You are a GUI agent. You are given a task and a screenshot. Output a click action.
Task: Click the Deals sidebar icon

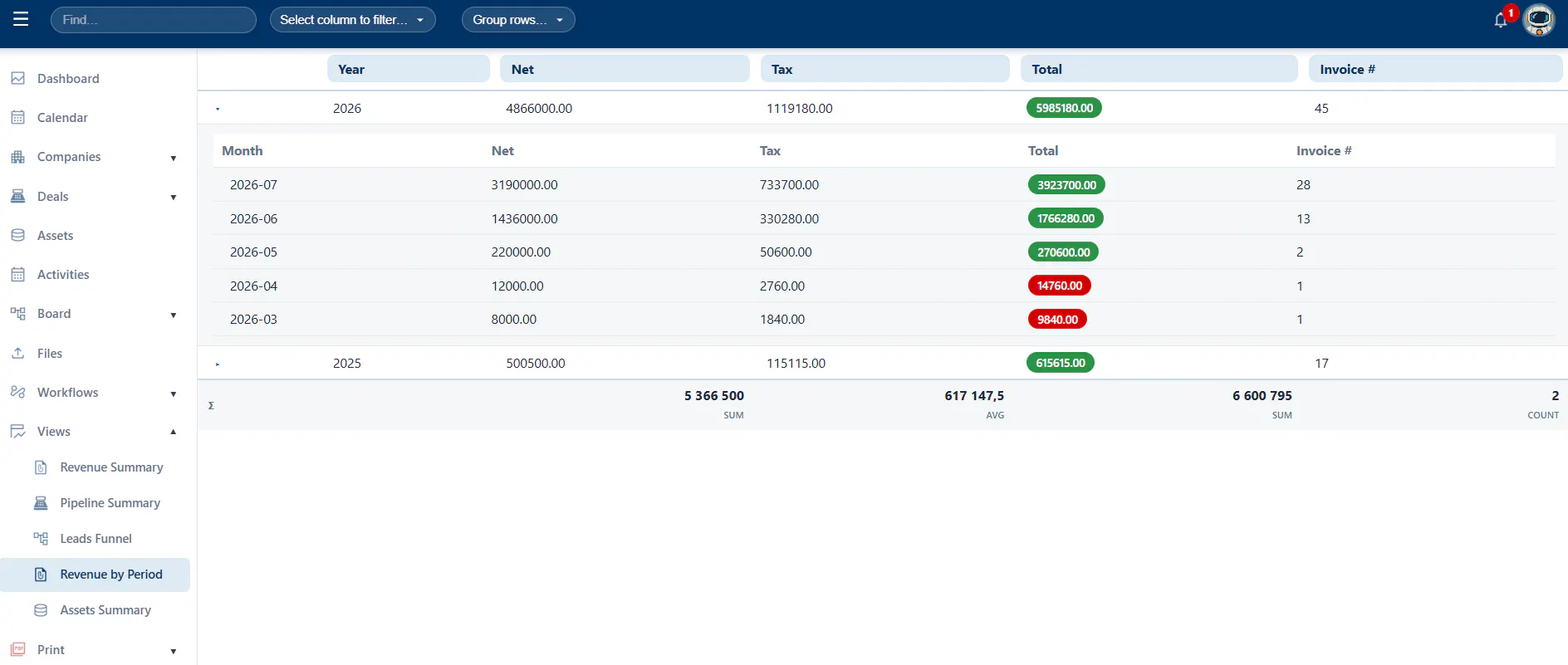(17, 196)
